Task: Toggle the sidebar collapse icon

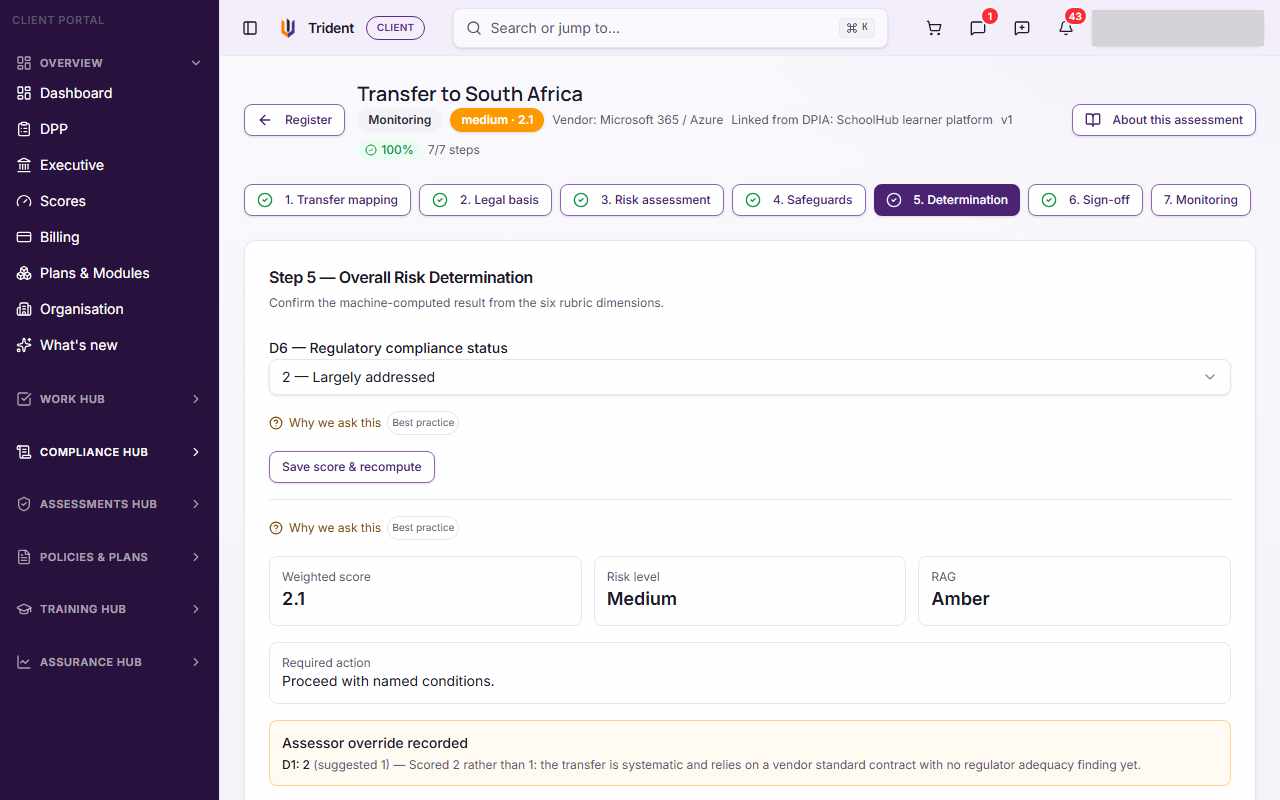Action: tap(250, 28)
